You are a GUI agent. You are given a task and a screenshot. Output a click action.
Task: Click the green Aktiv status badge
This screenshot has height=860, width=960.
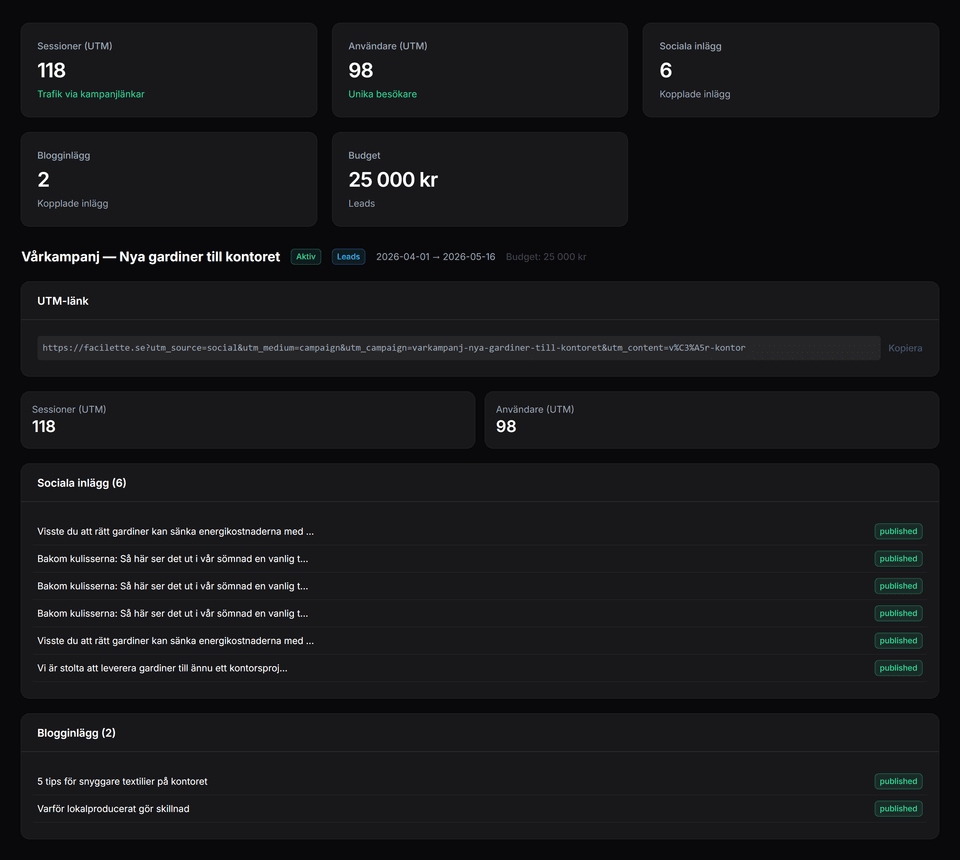tap(306, 257)
